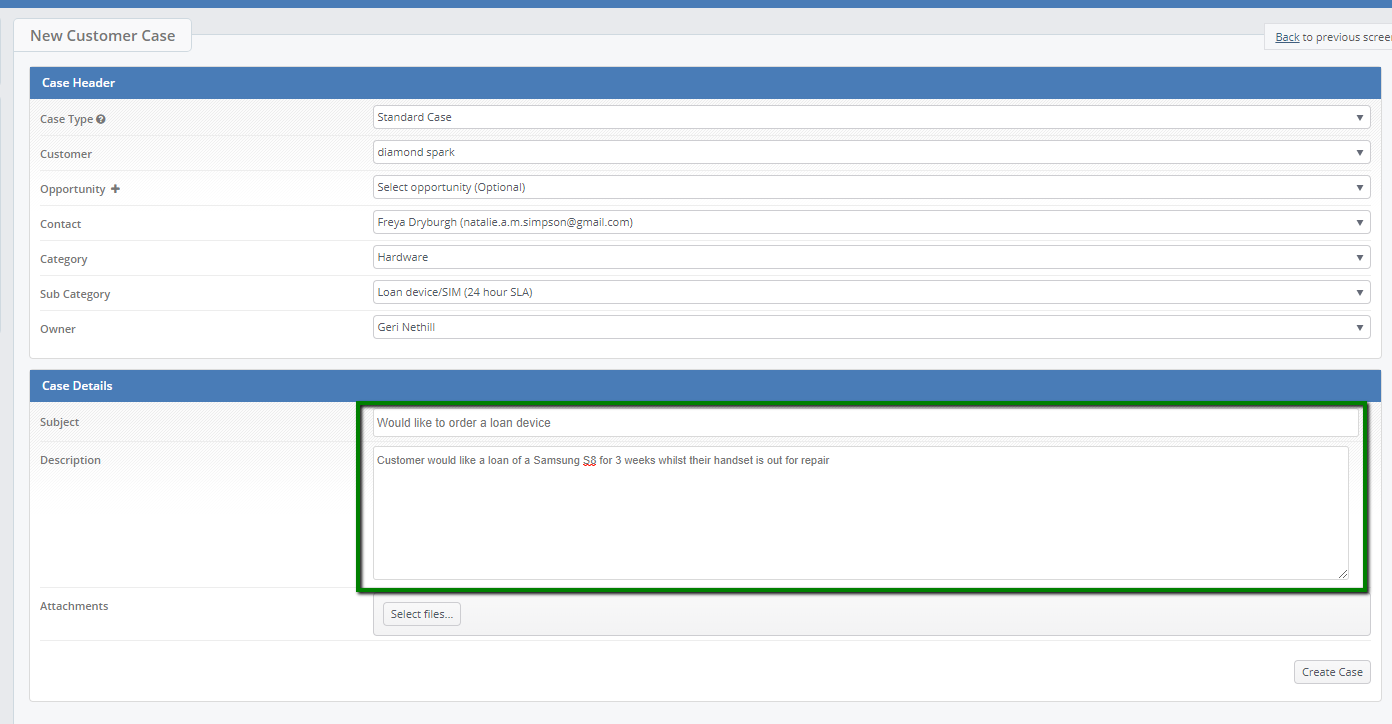Viewport: 1392px width, 724px height.
Task: Click the Attachments field label
Action: [x=74, y=606]
